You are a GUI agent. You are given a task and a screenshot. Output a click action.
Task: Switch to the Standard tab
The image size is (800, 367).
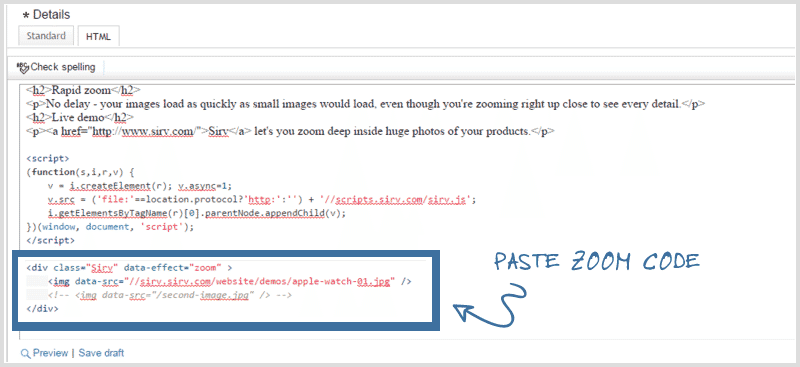click(x=46, y=36)
